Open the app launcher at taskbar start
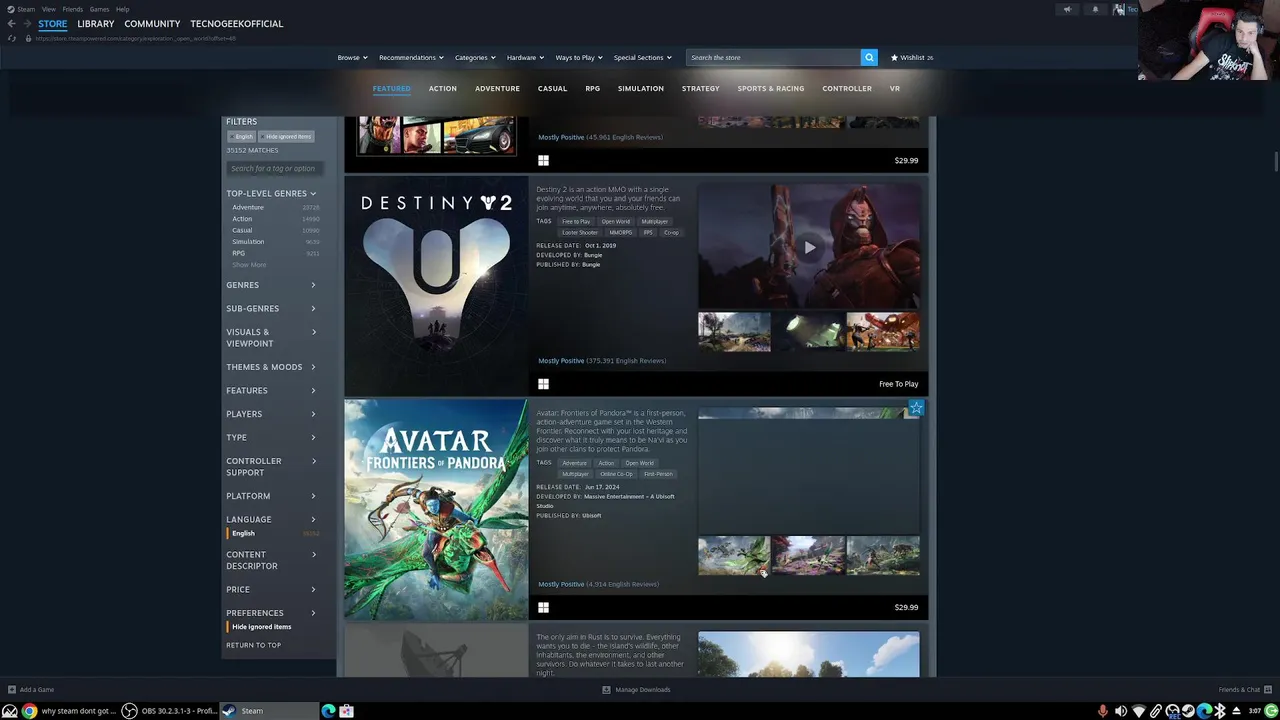This screenshot has height=720, width=1280. click(9, 711)
